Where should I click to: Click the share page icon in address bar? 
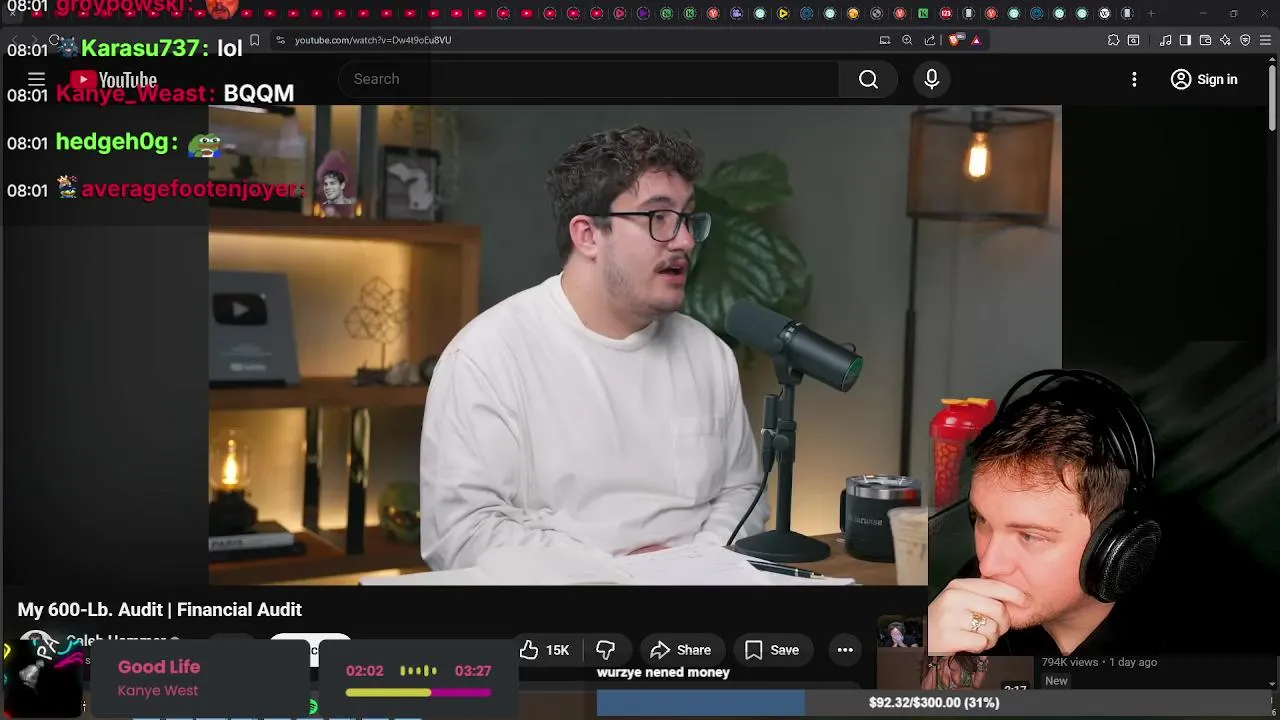tap(930, 40)
